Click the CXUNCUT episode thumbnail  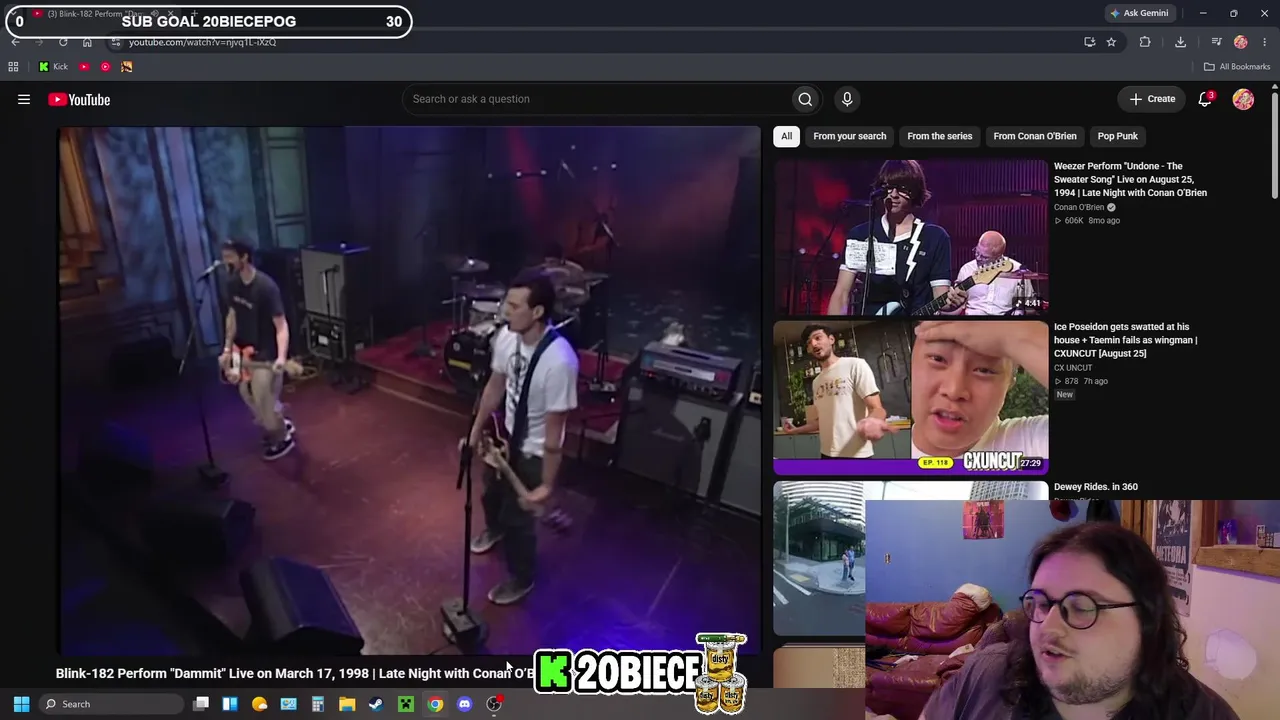[911, 398]
